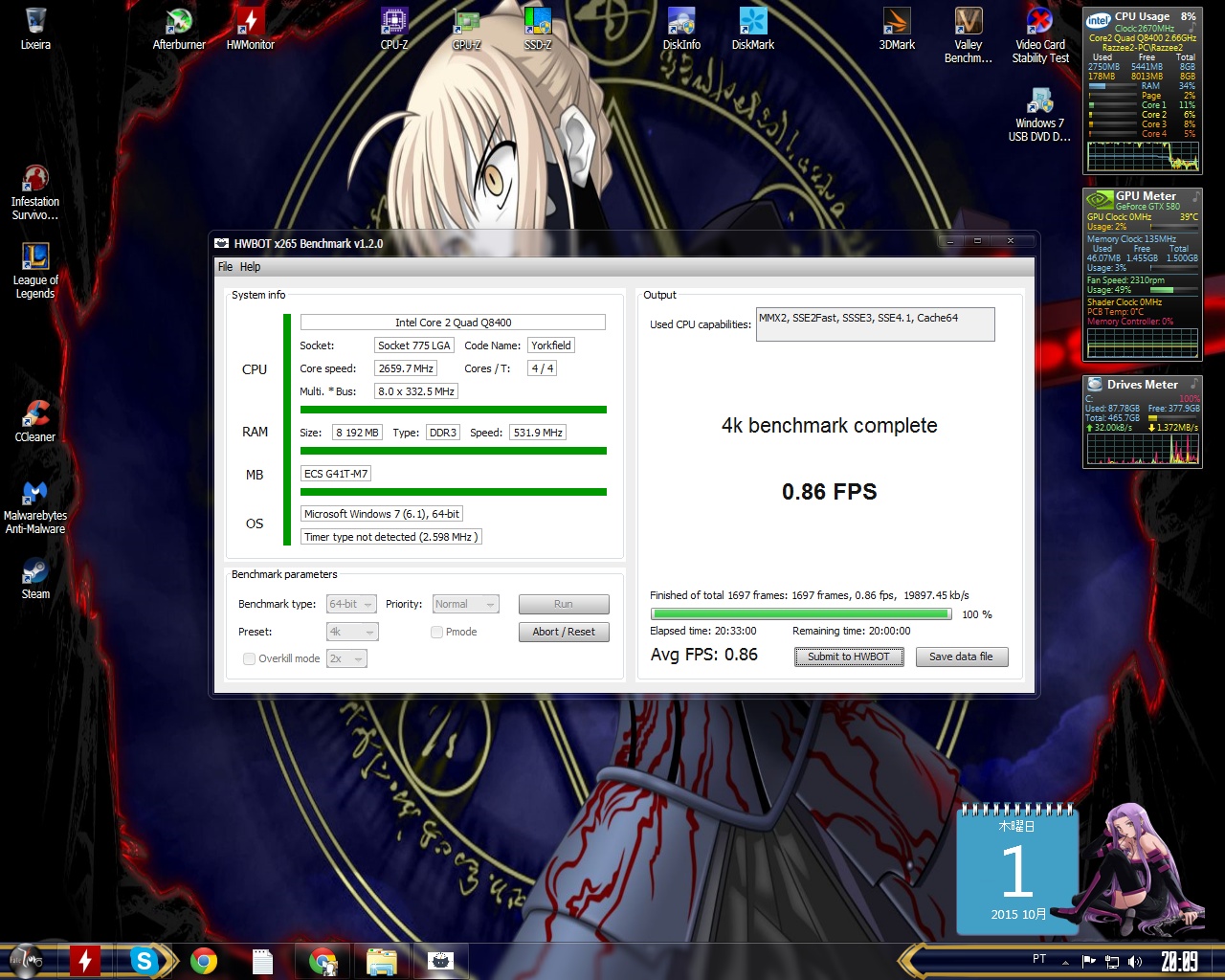Click the CPU Usage gadget
Viewport: 1225px width, 980px height.
pos(1143,91)
